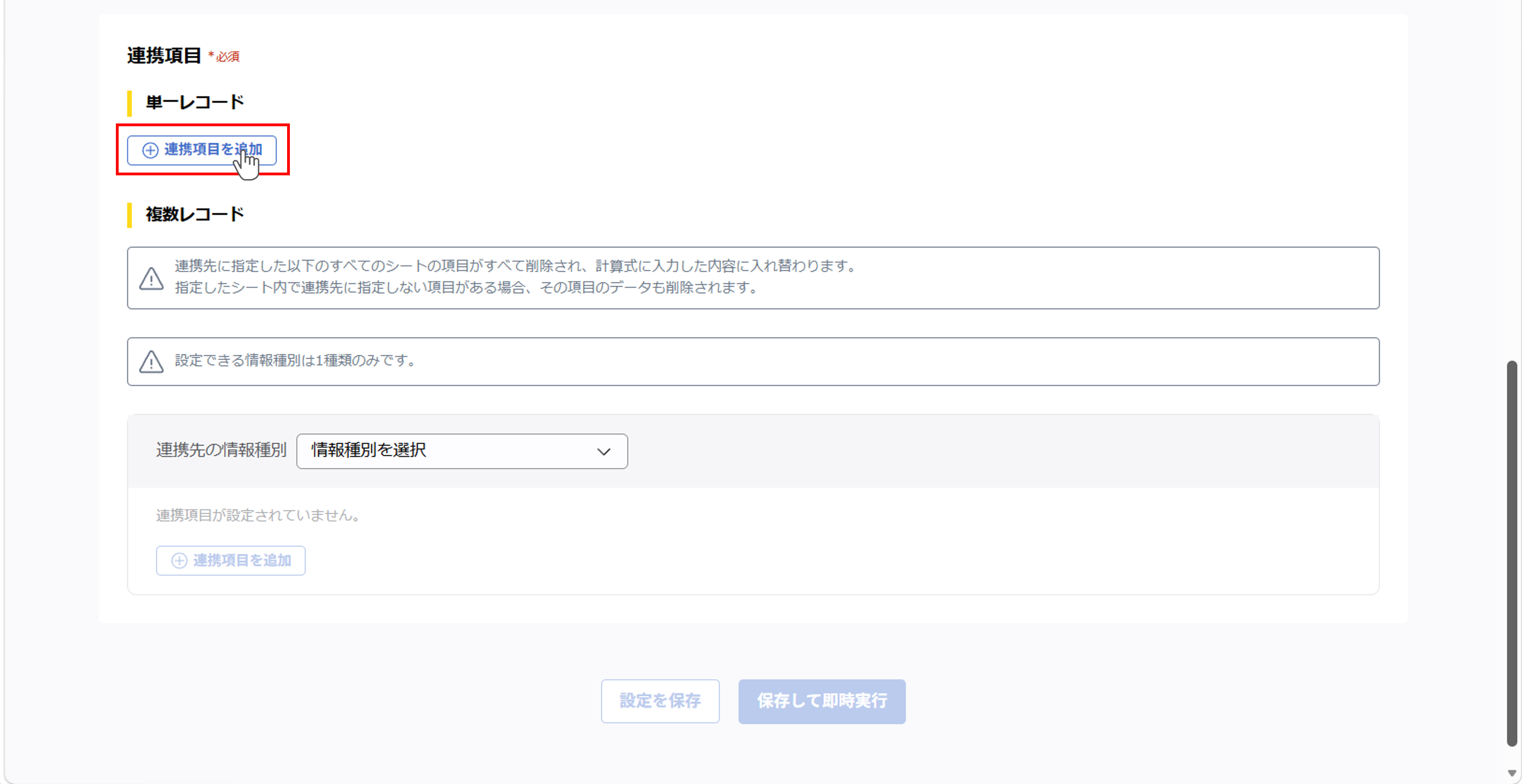
Task: Click the chevron arrow of 情報種別を選択
Action: pos(603,451)
